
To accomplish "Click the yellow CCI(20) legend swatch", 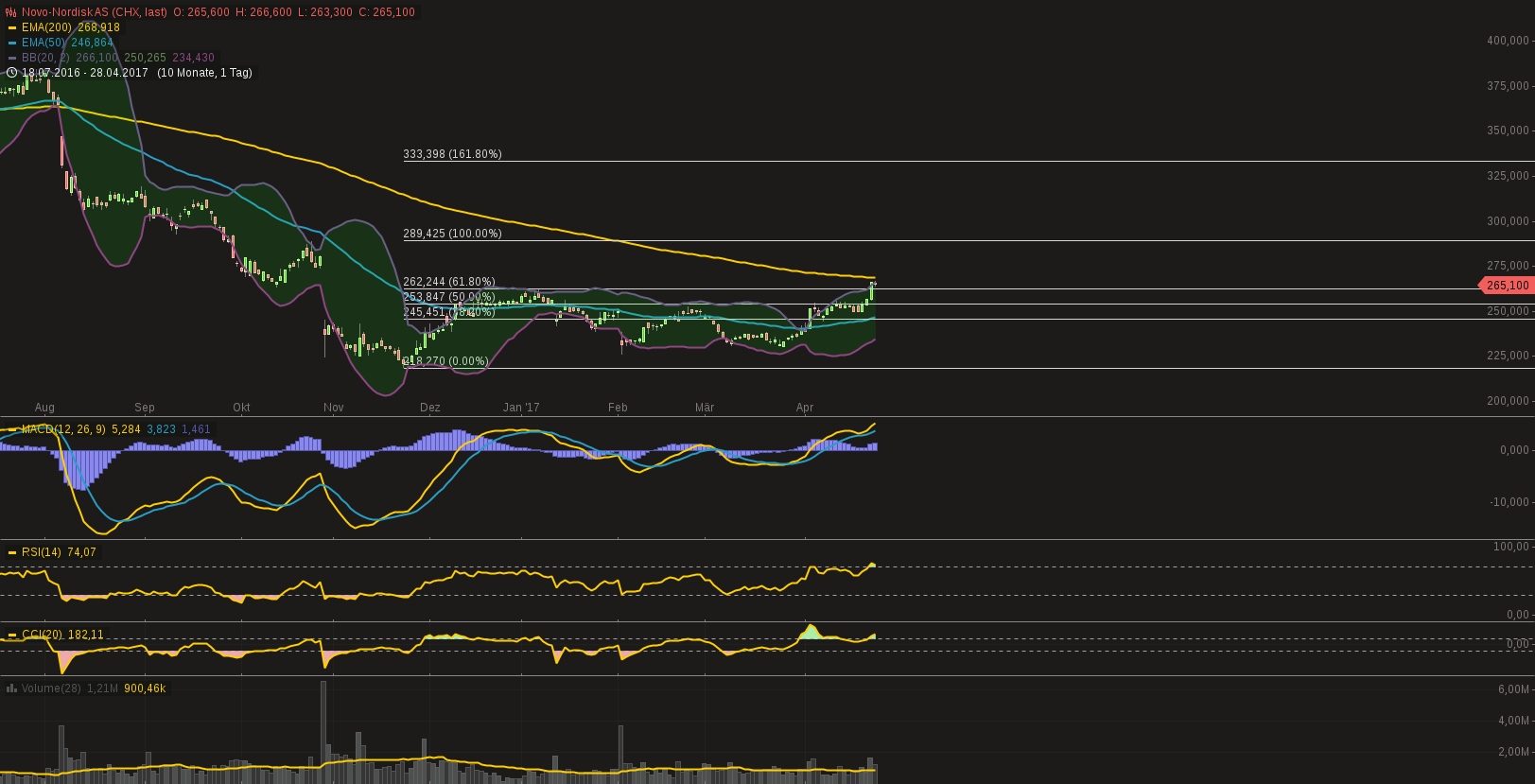I will click(x=12, y=635).
